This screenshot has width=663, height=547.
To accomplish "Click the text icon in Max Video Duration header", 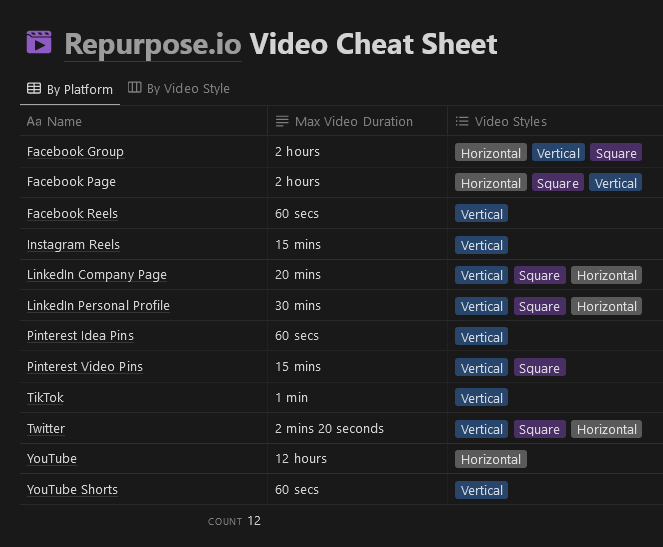I will point(282,121).
